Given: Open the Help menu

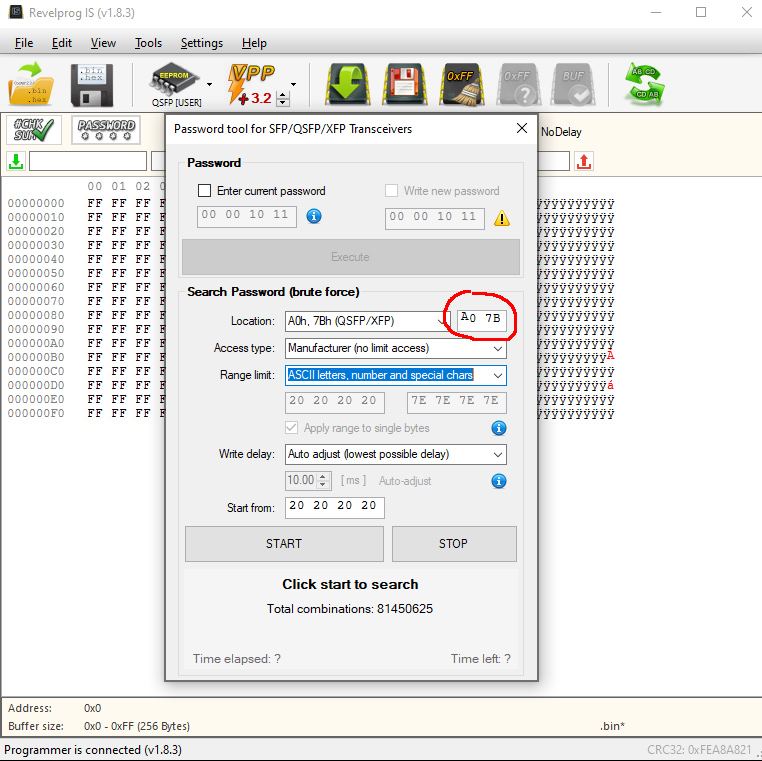Looking at the screenshot, I should coord(254,43).
